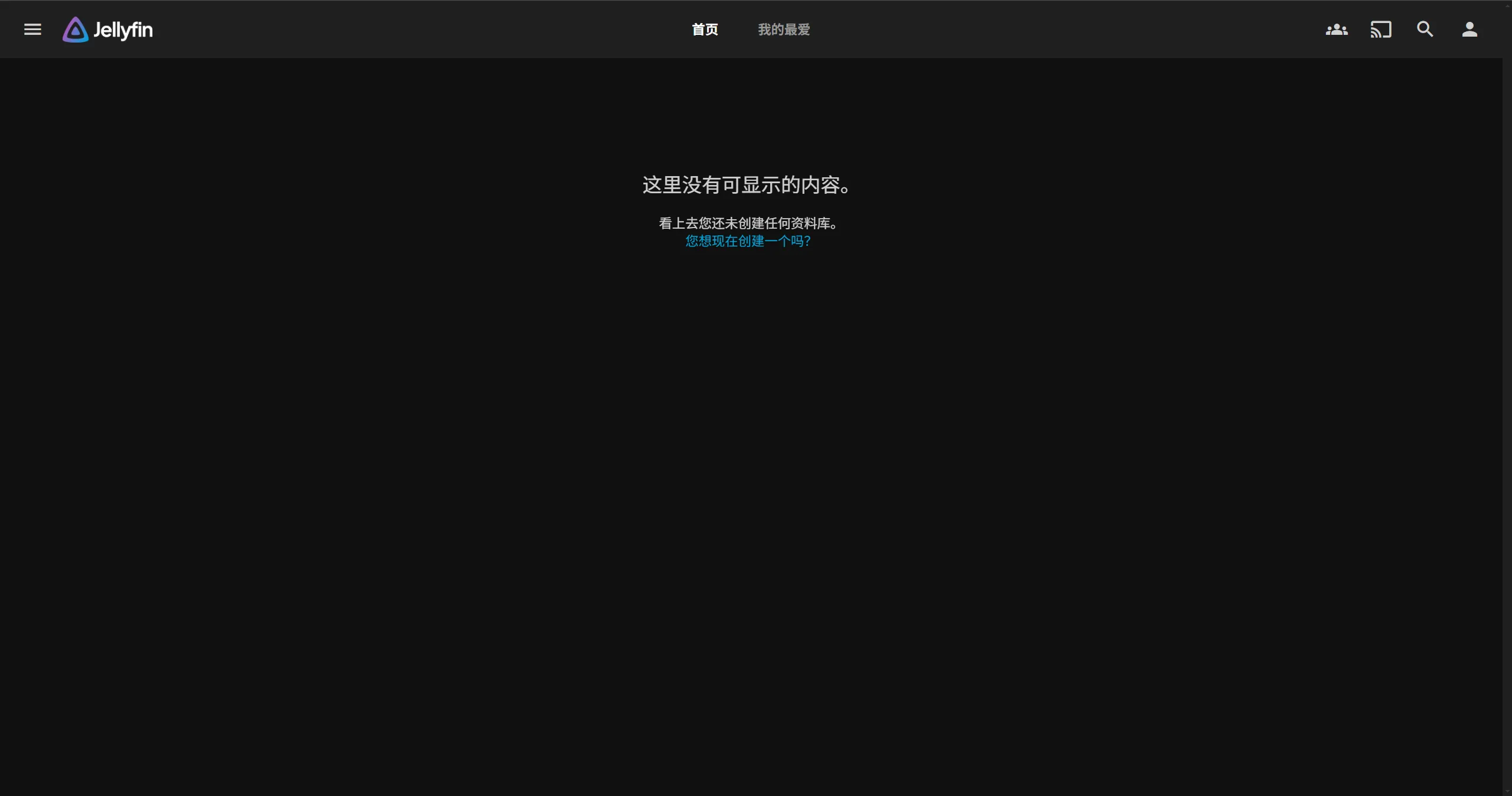1512x796 pixels.
Task: Start remote playback using the cast icon
Action: point(1381,29)
